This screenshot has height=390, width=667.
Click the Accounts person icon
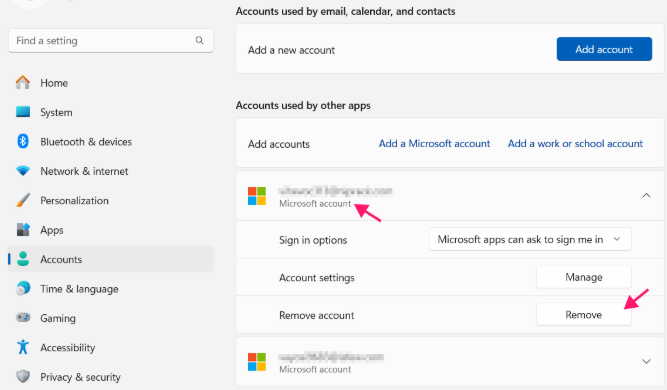(x=23, y=259)
